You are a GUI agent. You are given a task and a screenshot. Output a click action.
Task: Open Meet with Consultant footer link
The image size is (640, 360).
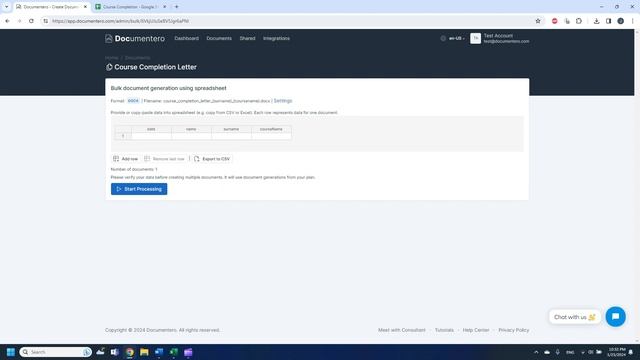[402, 330]
